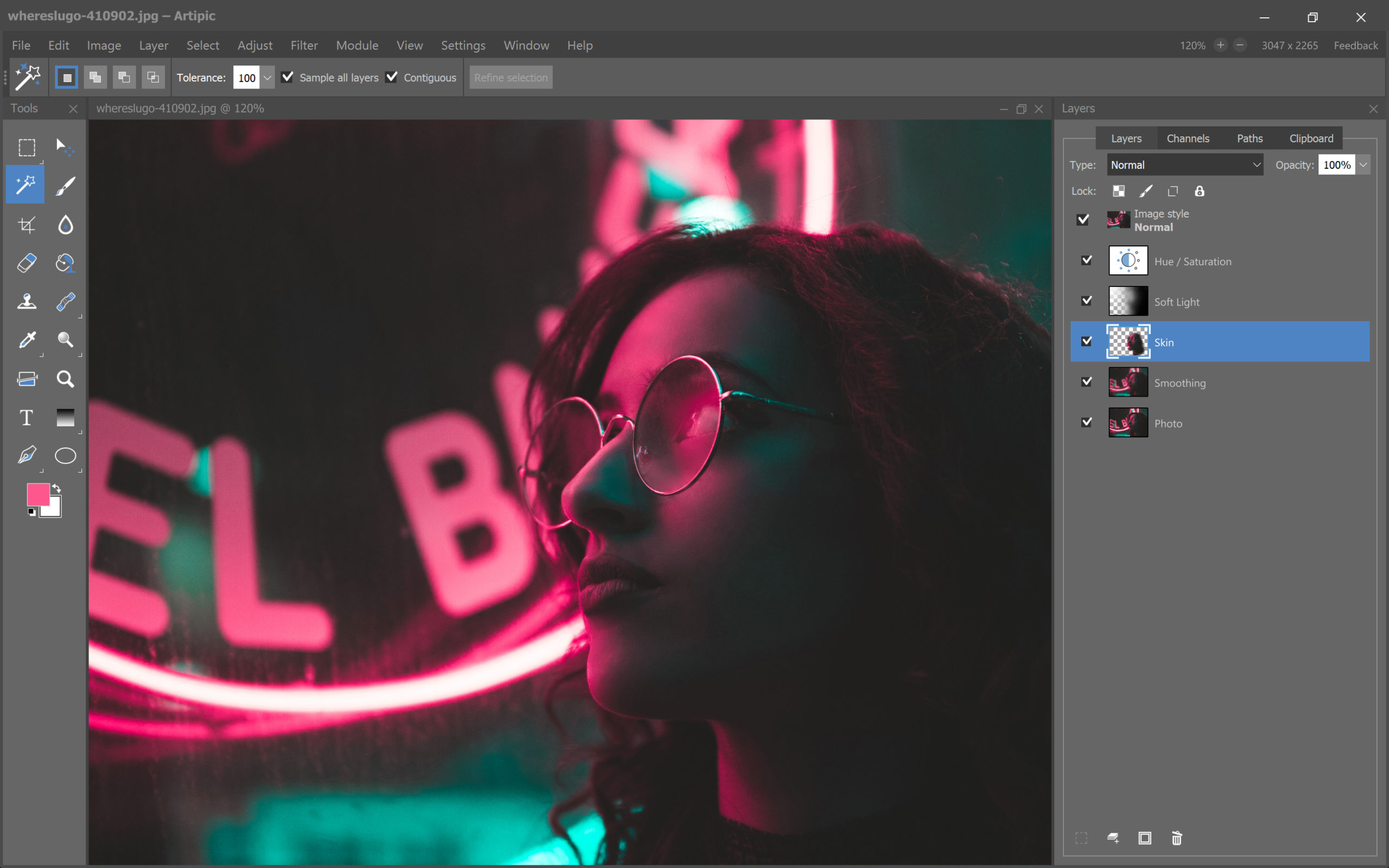Click the Refine selection button
This screenshot has width=1389, height=868.
pos(510,78)
